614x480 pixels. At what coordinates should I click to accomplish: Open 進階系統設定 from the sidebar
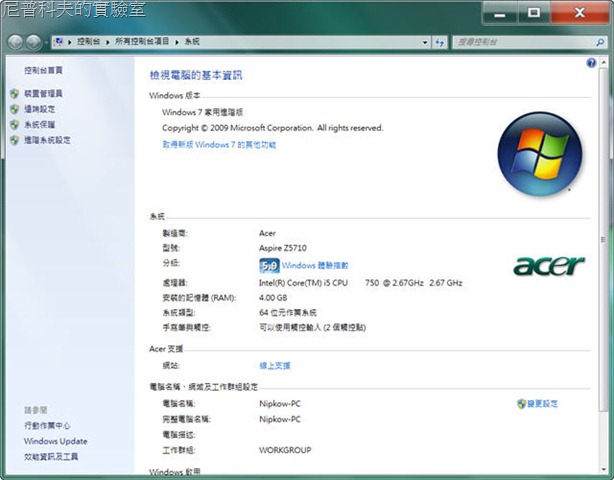(x=47, y=140)
